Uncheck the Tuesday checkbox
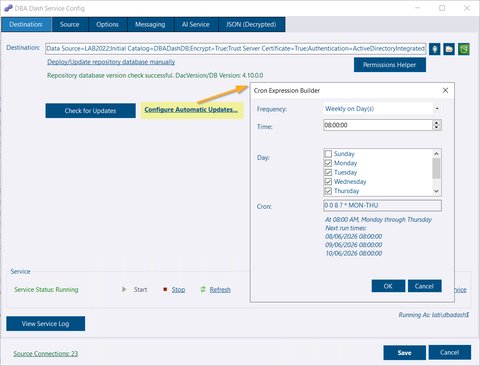The width and height of the screenshot is (480, 366). click(x=328, y=172)
